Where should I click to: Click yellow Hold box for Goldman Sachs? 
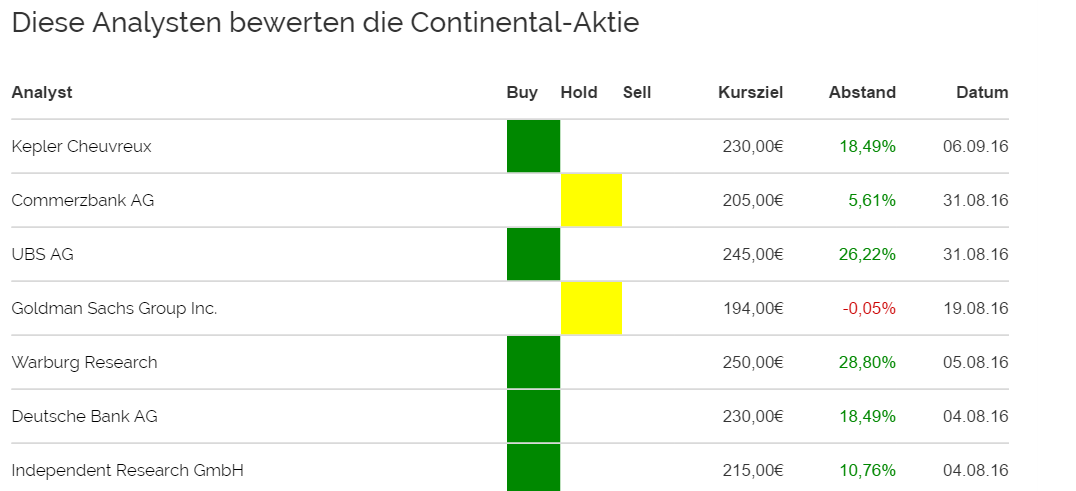point(591,308)
